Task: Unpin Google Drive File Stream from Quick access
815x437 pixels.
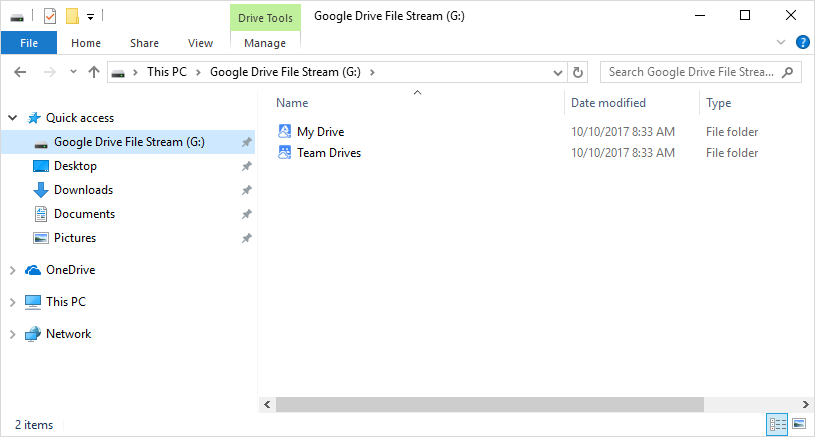Action: (246, 142)
